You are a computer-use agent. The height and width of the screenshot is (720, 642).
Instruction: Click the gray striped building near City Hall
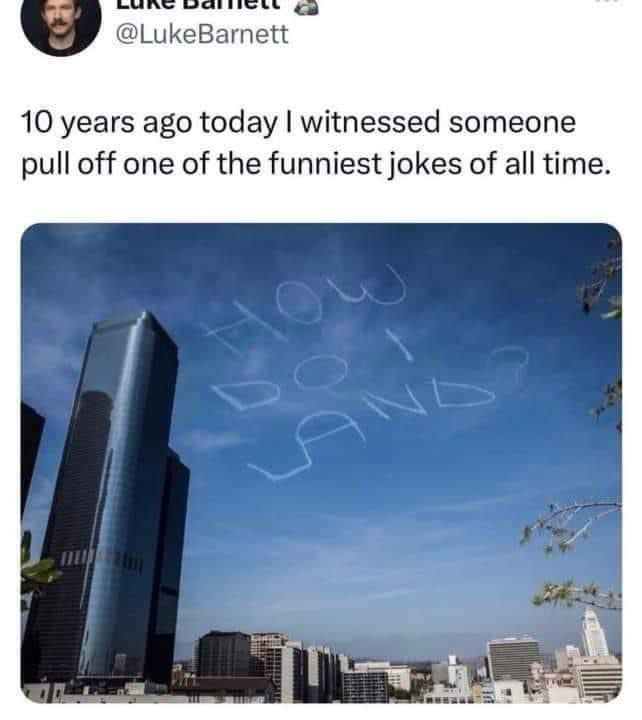pyautogui.click(x=514, y=659)
